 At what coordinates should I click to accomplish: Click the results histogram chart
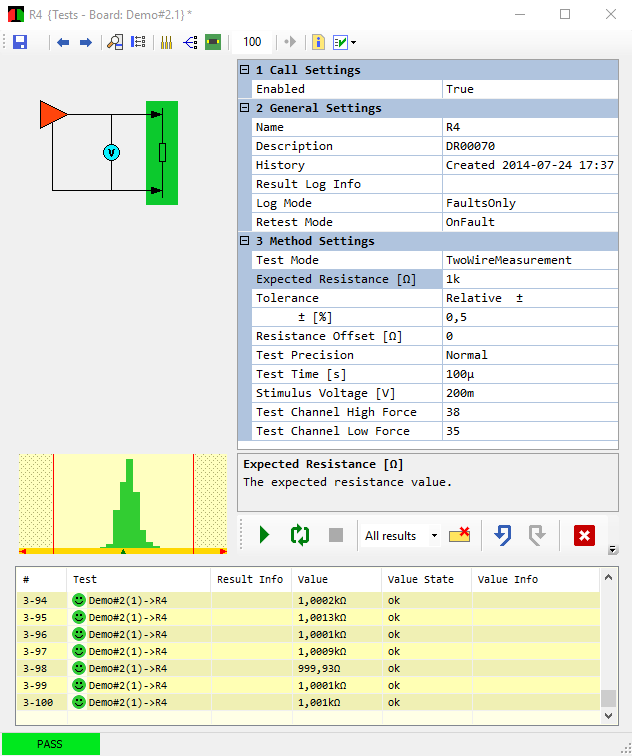(x=123, y=504)
